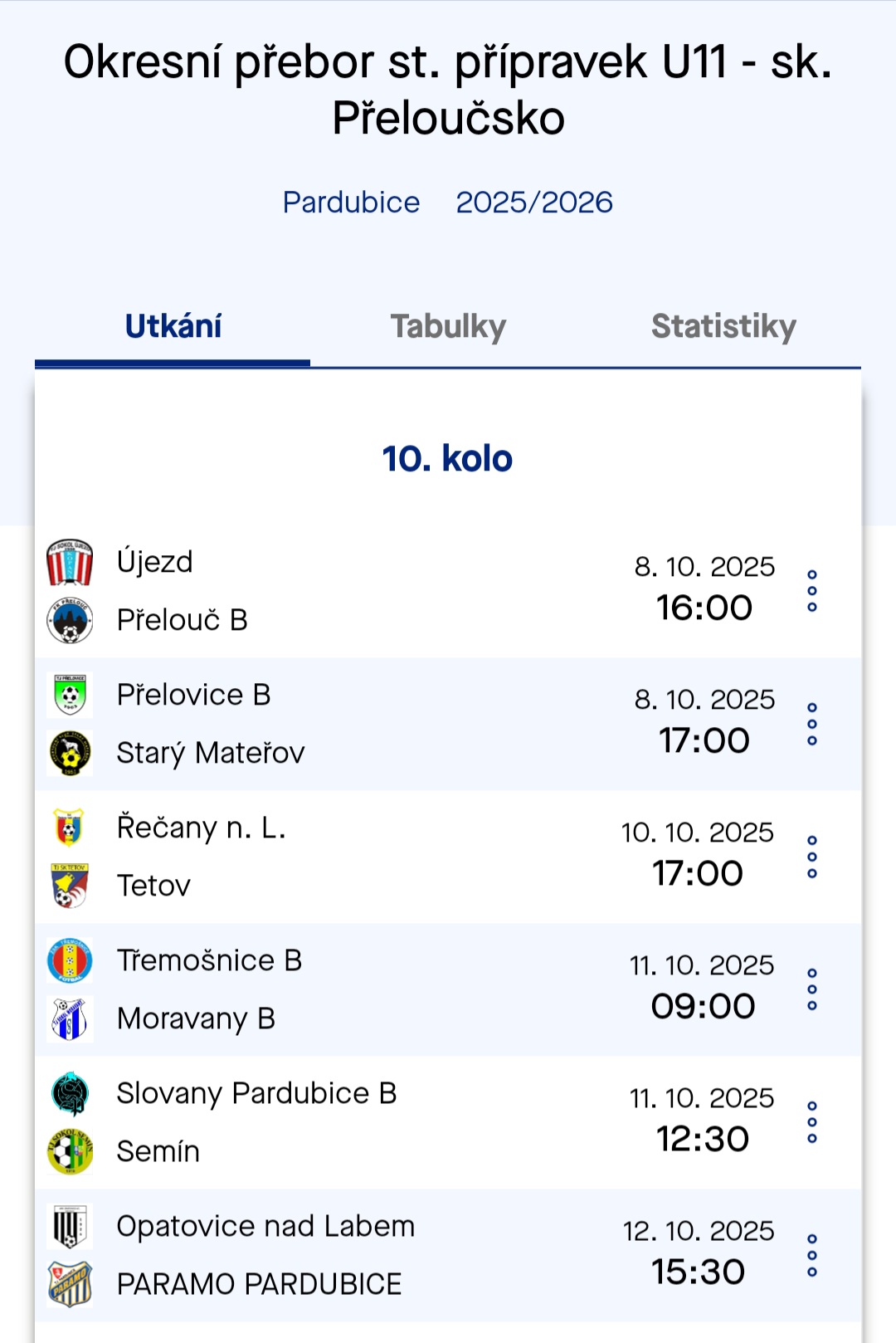Click the Tetov club crest
Viewport: 896px width, 1343px height.
[70, 886]
